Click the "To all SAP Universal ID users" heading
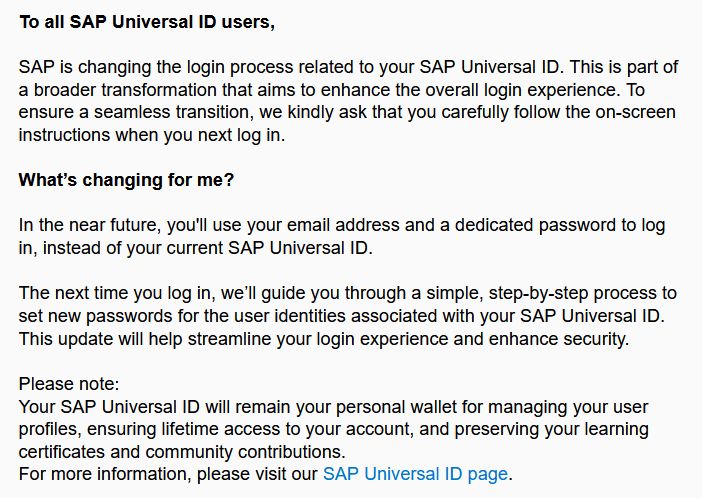Viewport: 702px width, 498px height. 146,24
